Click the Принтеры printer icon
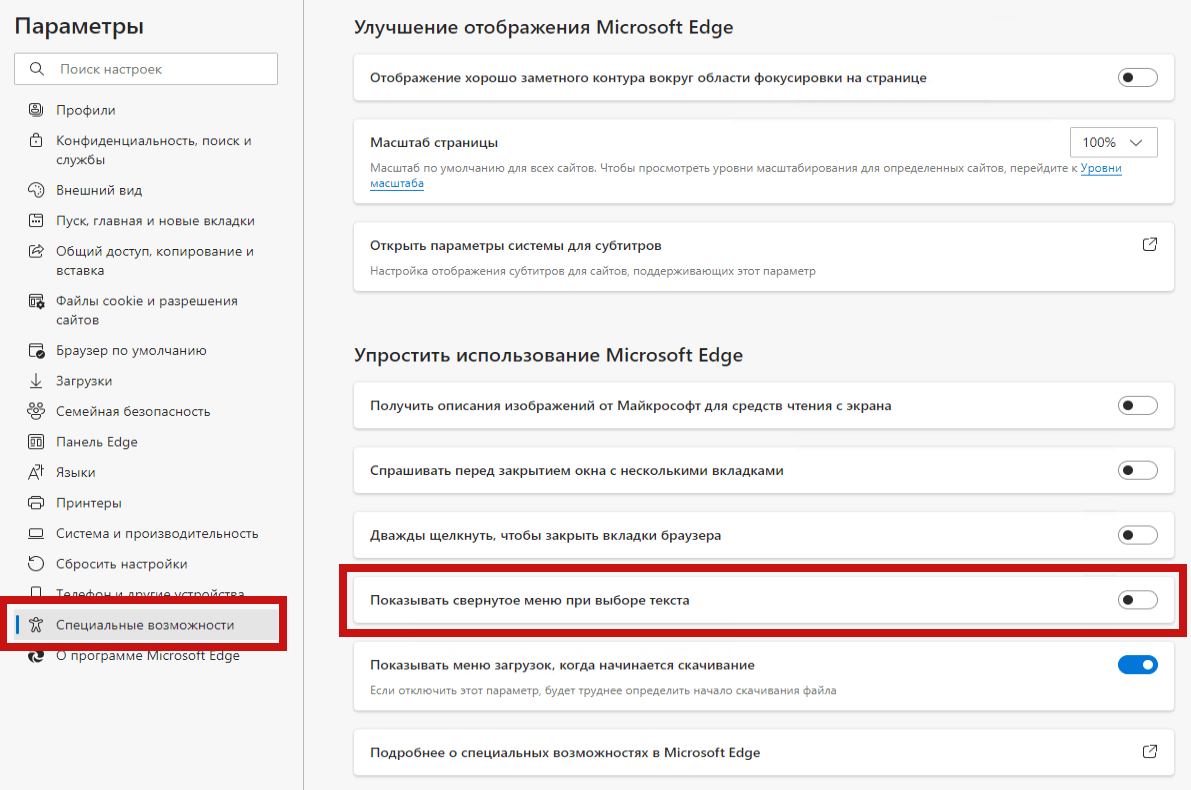 point(36,502)
